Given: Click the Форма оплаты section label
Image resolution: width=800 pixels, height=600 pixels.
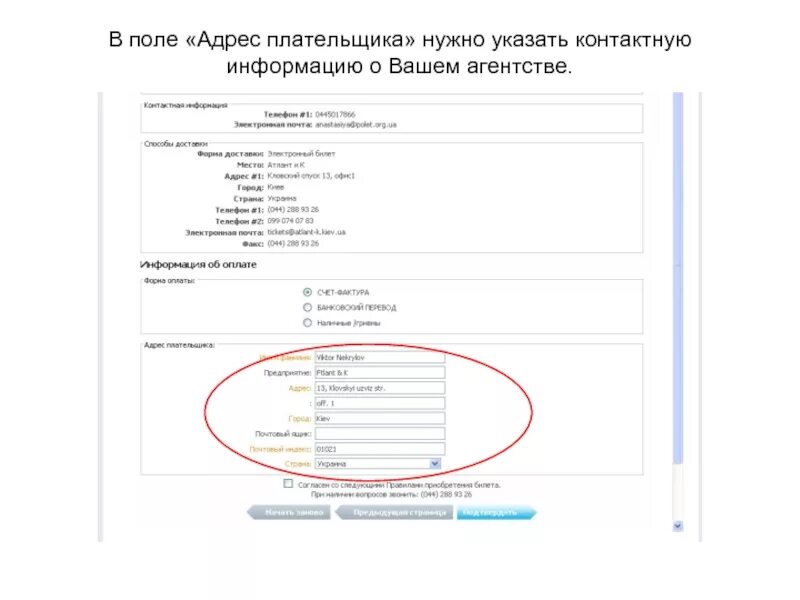Looking at the screenshot, I should (169, 281).
